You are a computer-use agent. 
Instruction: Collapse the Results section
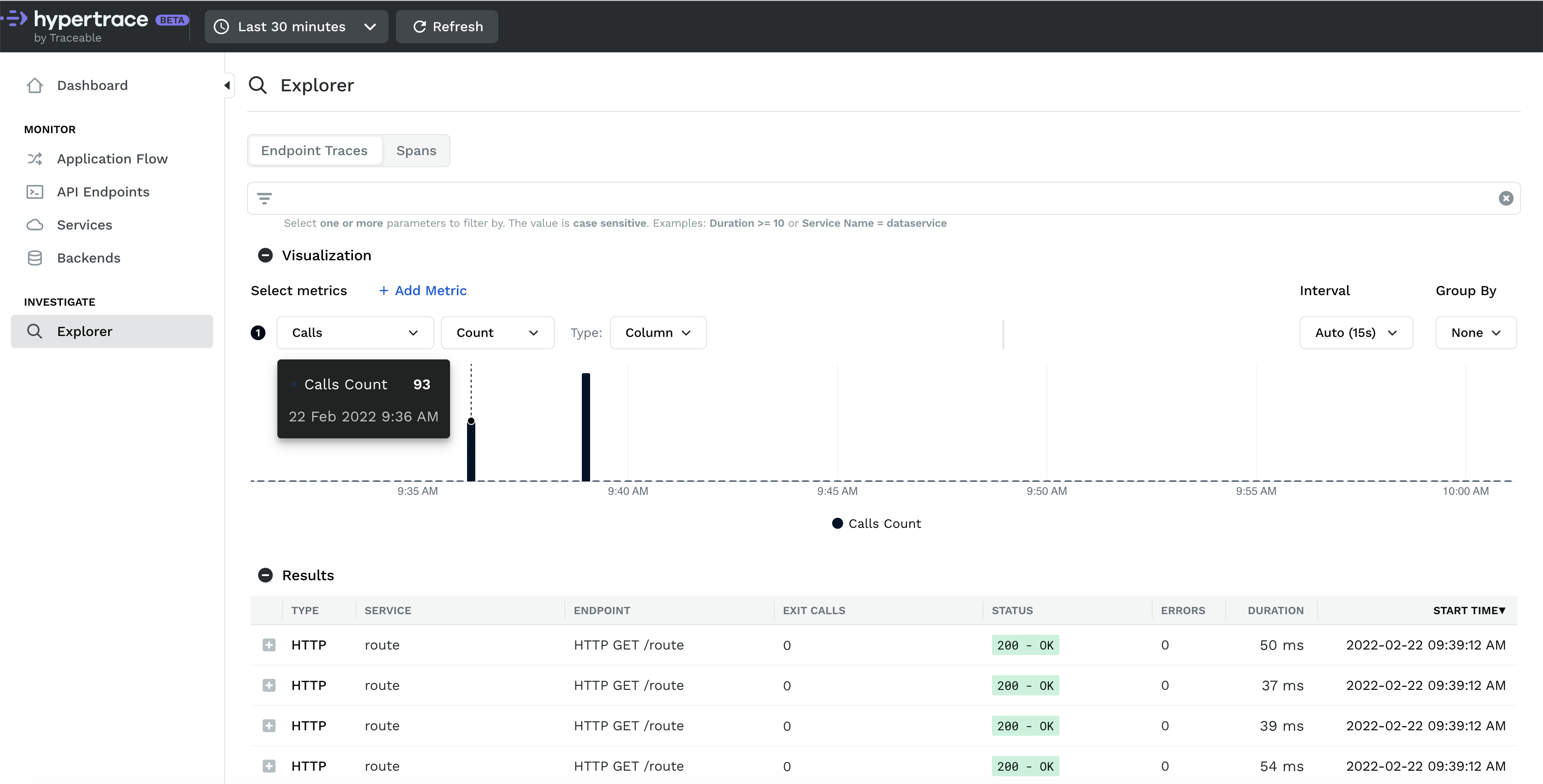click(x=265, y=575)
